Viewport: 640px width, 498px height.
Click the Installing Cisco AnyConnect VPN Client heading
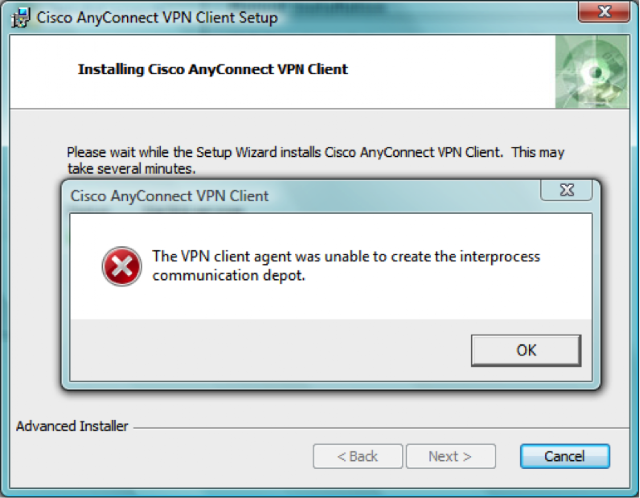tap(213, 69)
